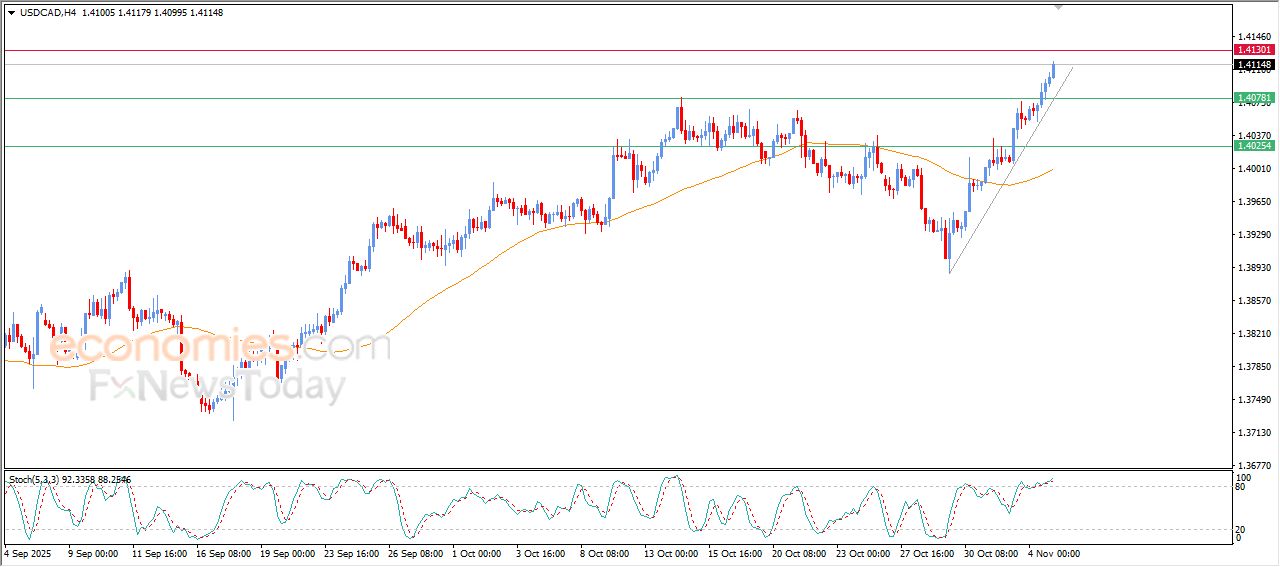Screen dimensions: 1280x567
Task: Click the 80 level on stochastic scale
Action: click(x=1241, y=487)
